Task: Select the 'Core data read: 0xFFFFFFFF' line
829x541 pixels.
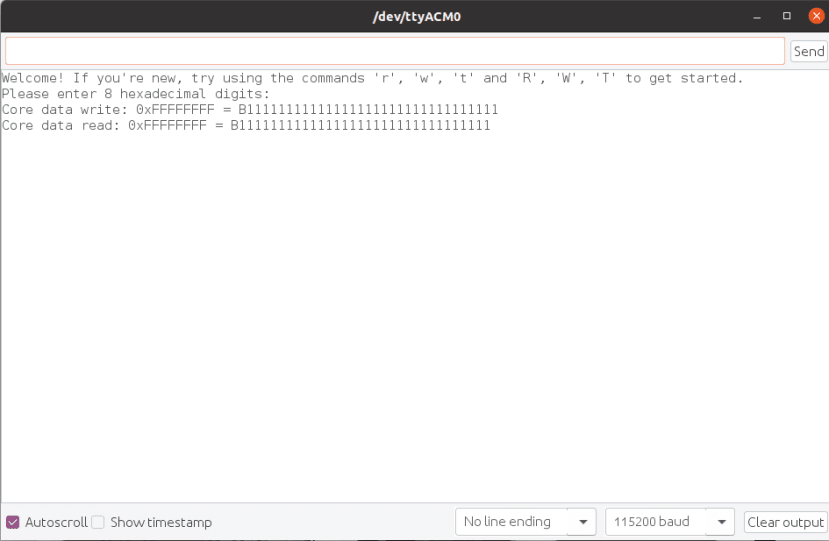Action: [x=246, y=126]
